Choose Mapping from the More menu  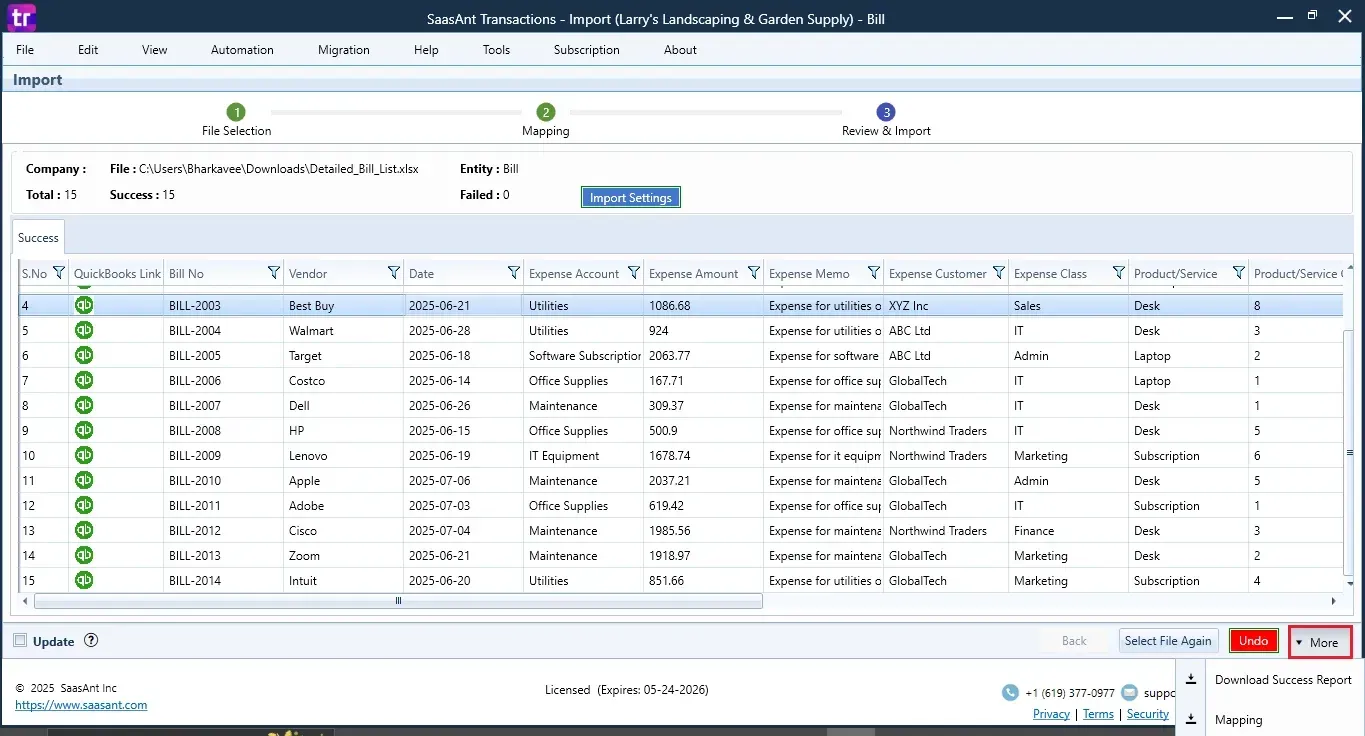(x=1238, y=720)
